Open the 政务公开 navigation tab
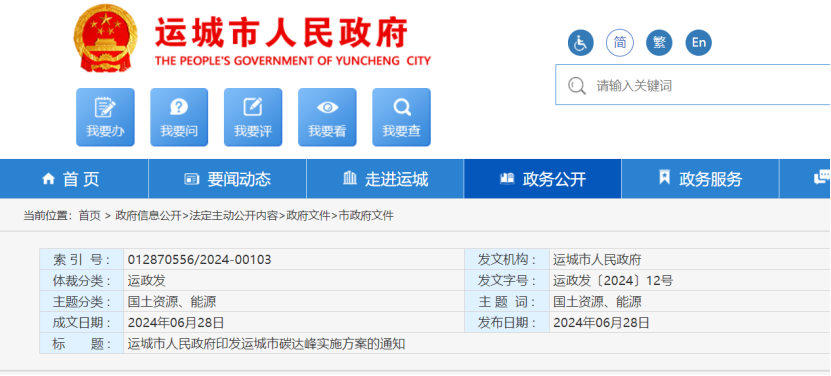This screenshot has height=376, width=831. pyautogui.click(x=543, y=179)
